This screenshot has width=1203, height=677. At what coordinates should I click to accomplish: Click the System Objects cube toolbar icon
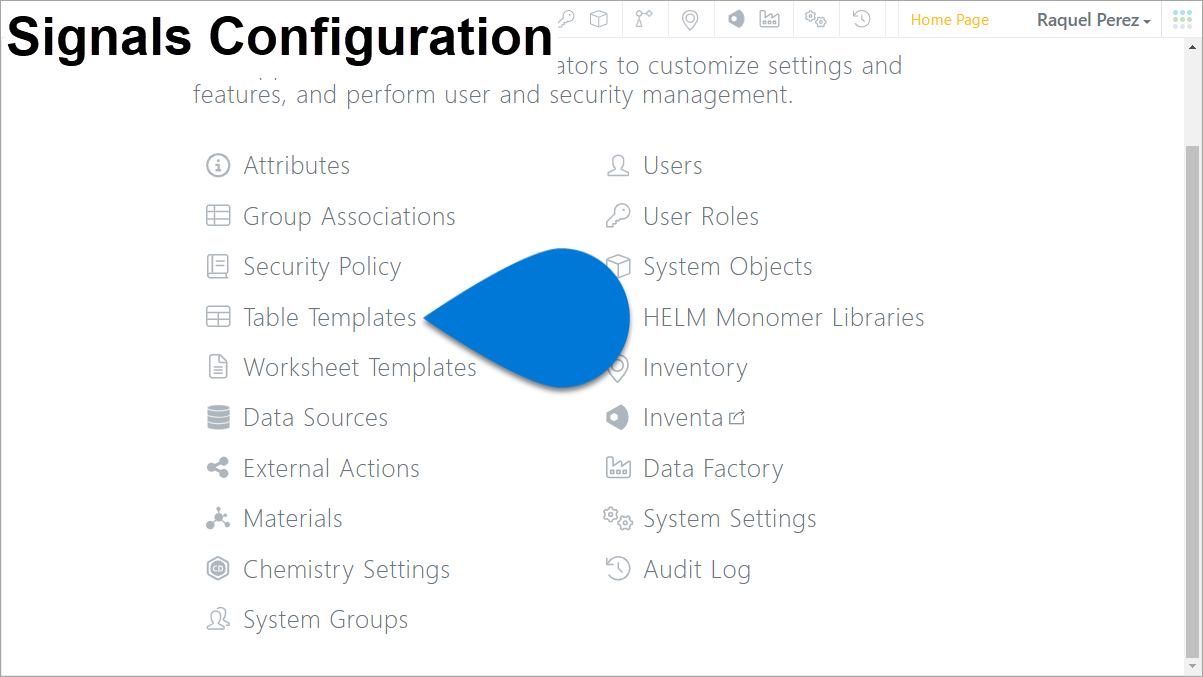(x=598, y=19)
